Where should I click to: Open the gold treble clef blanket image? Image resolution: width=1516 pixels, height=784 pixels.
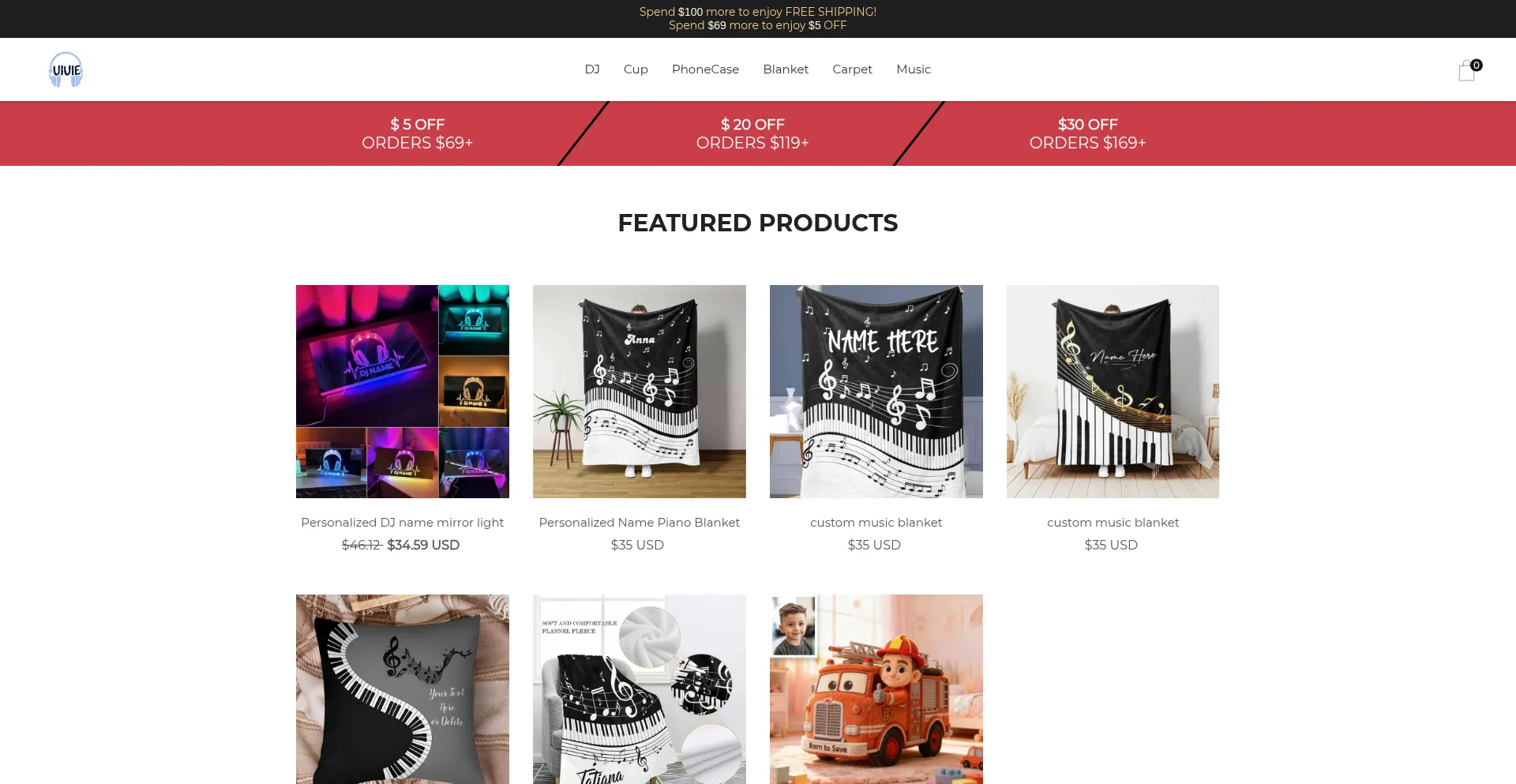[1113, 392]
